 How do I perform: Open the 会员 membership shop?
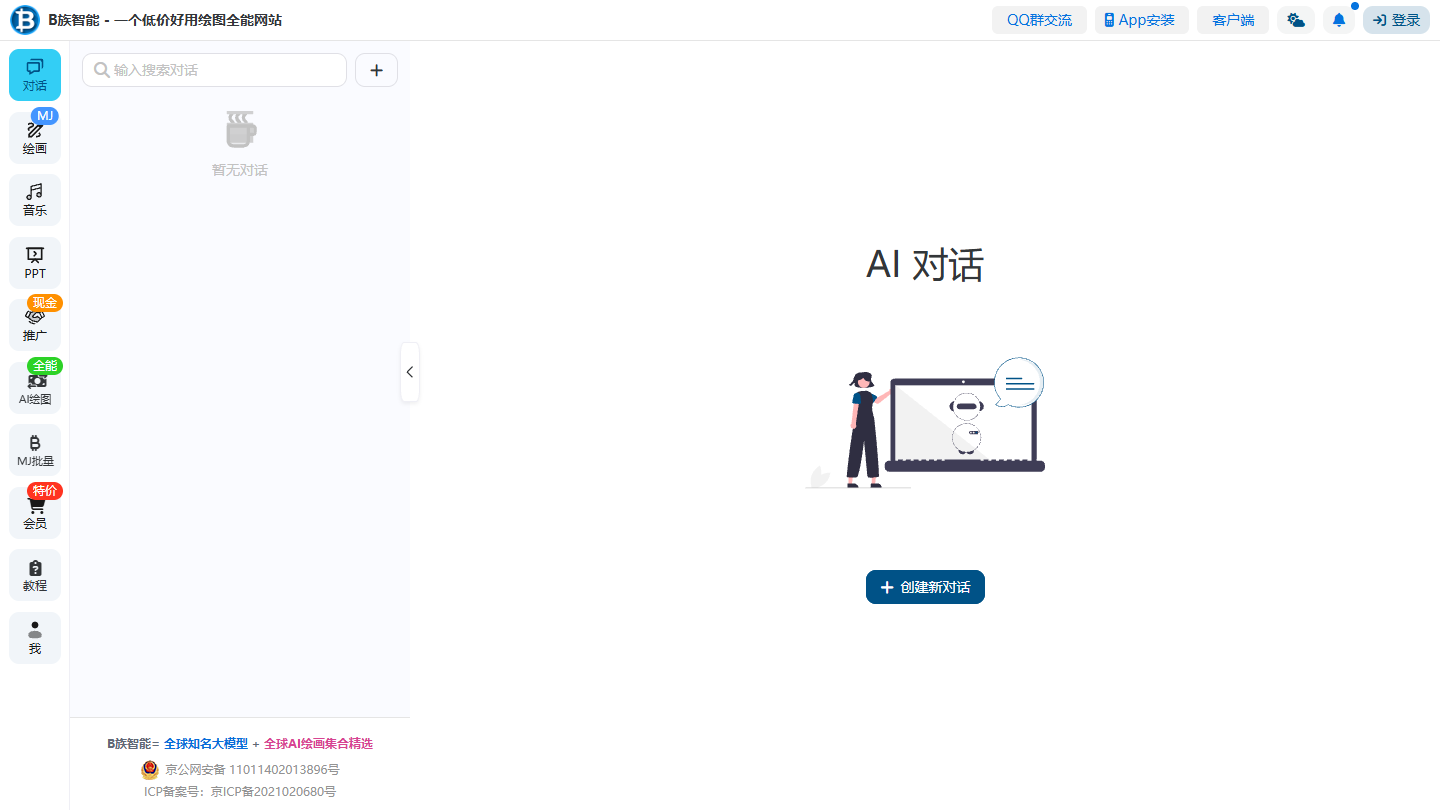(35, 513)
